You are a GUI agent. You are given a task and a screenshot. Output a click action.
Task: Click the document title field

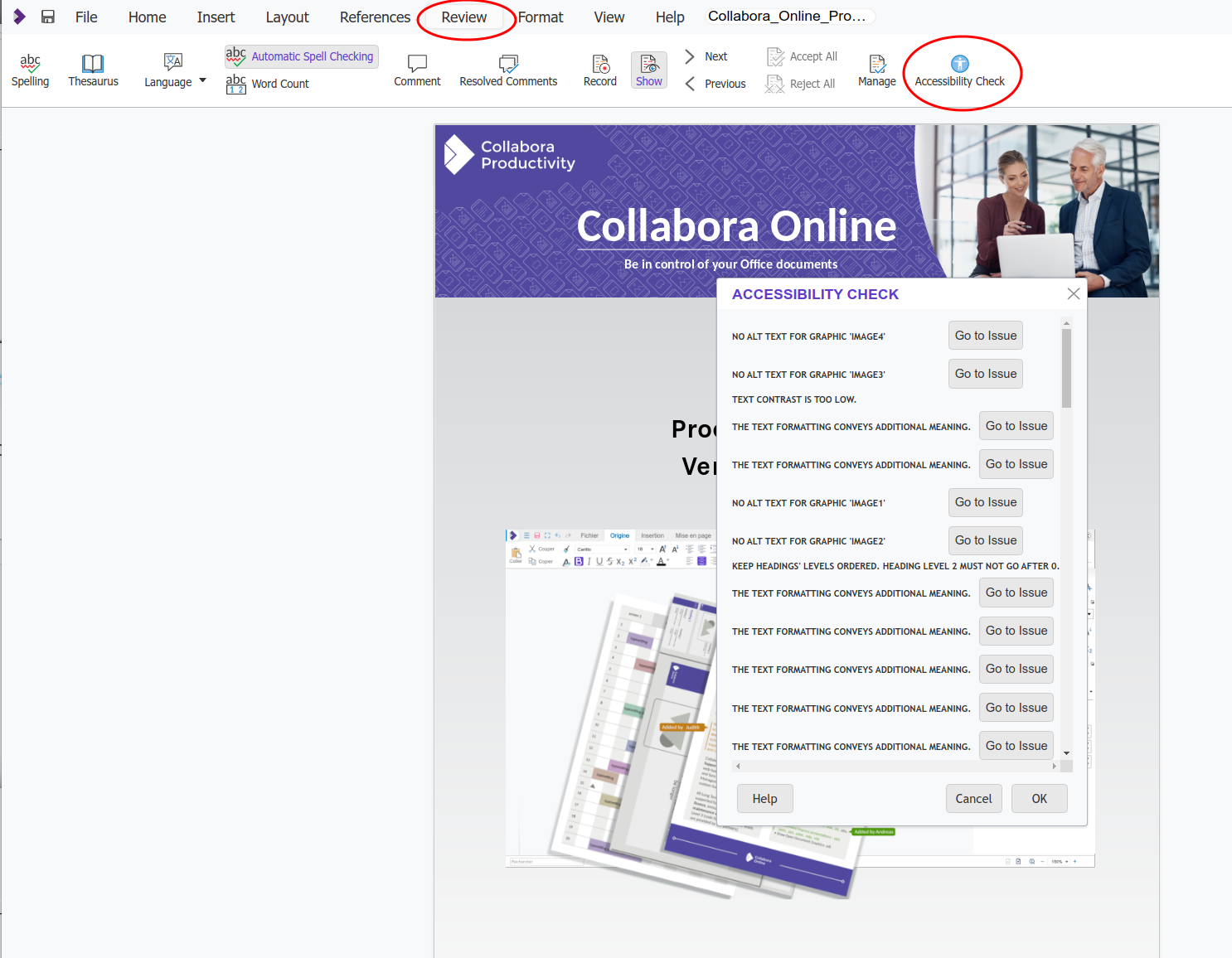[x=790, y=17]
